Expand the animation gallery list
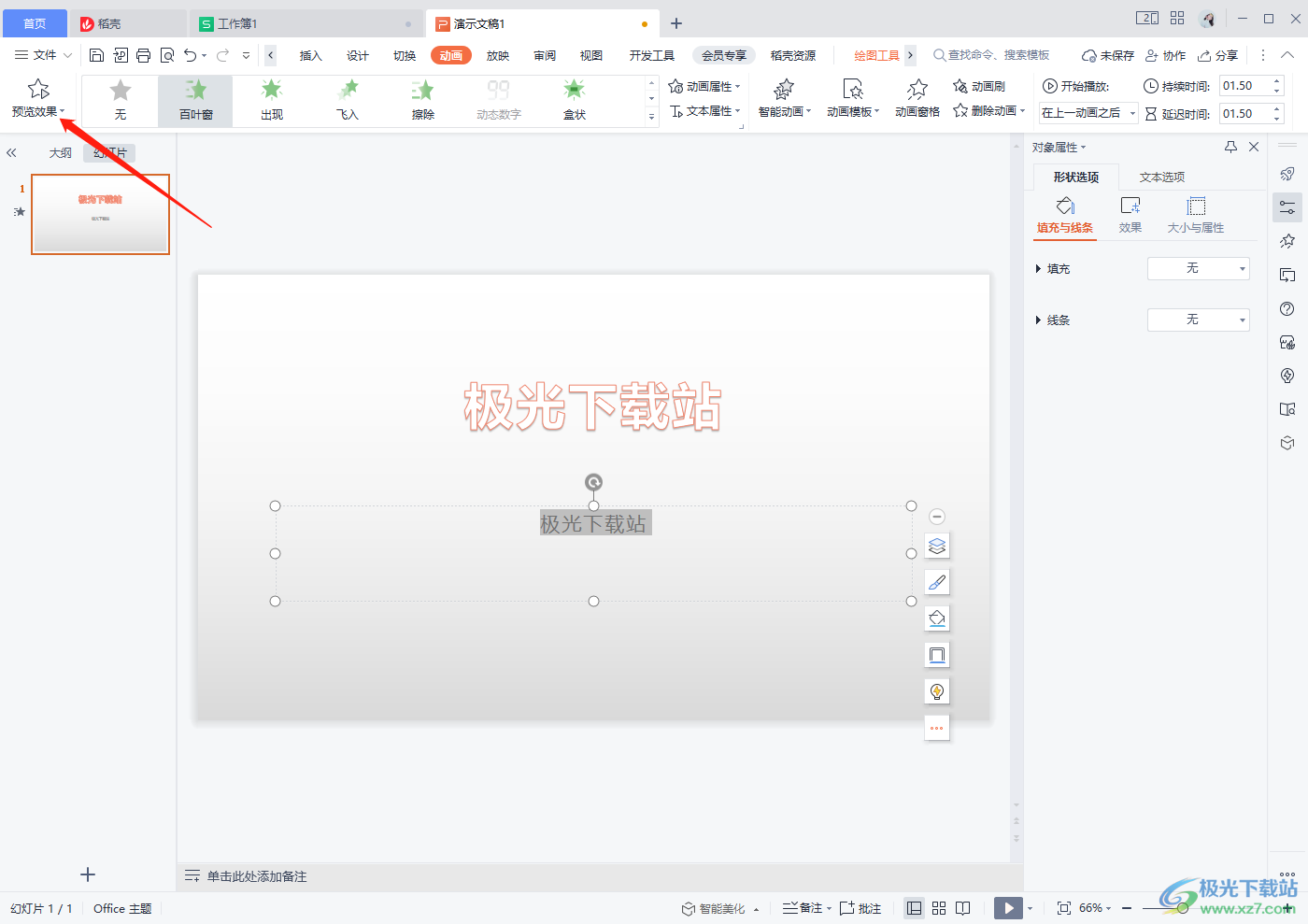Viewport: 1308px width, 924px height. [651, 117]
